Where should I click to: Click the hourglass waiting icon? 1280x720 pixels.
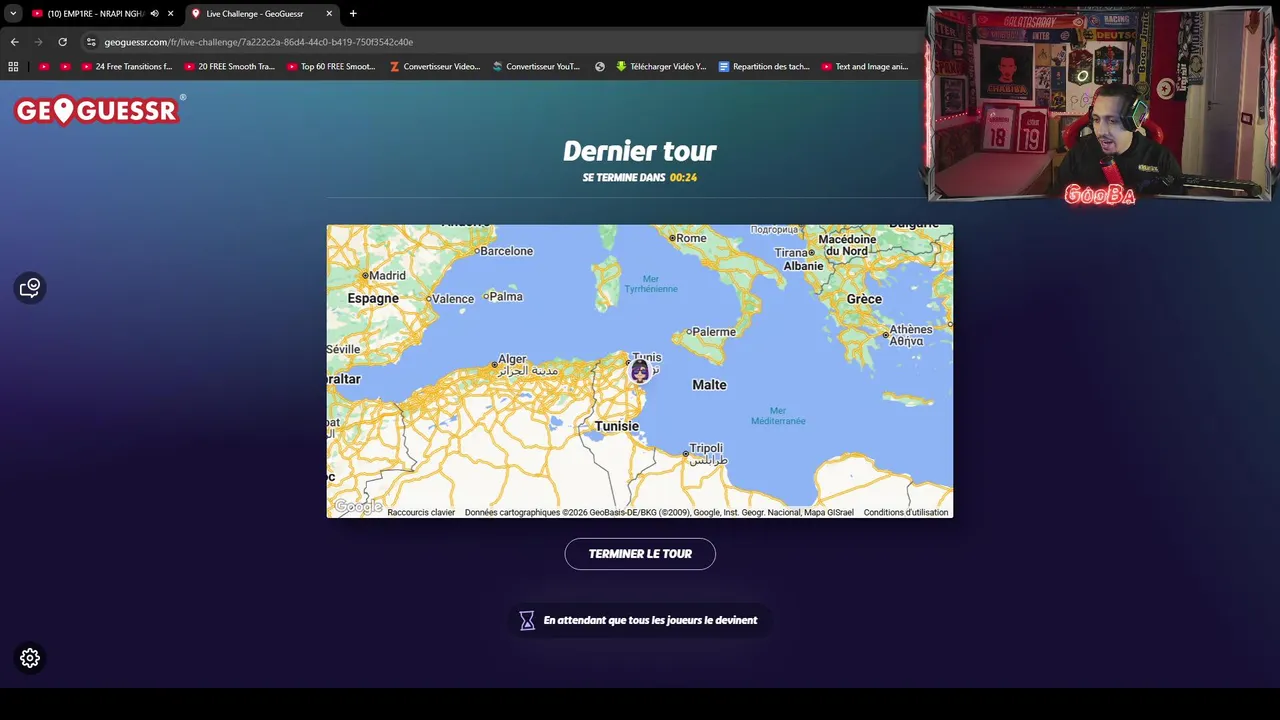coord(527,621)
